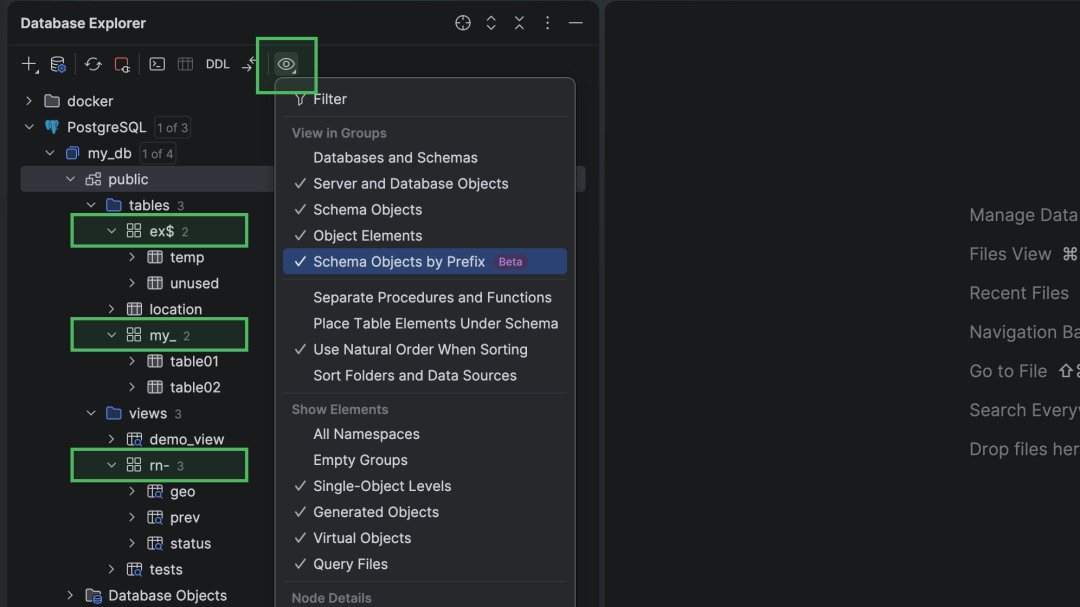The height and width of the screenshot is (607, 1080).
Task: Toggle the Schema Objects option
Action: 425,209
